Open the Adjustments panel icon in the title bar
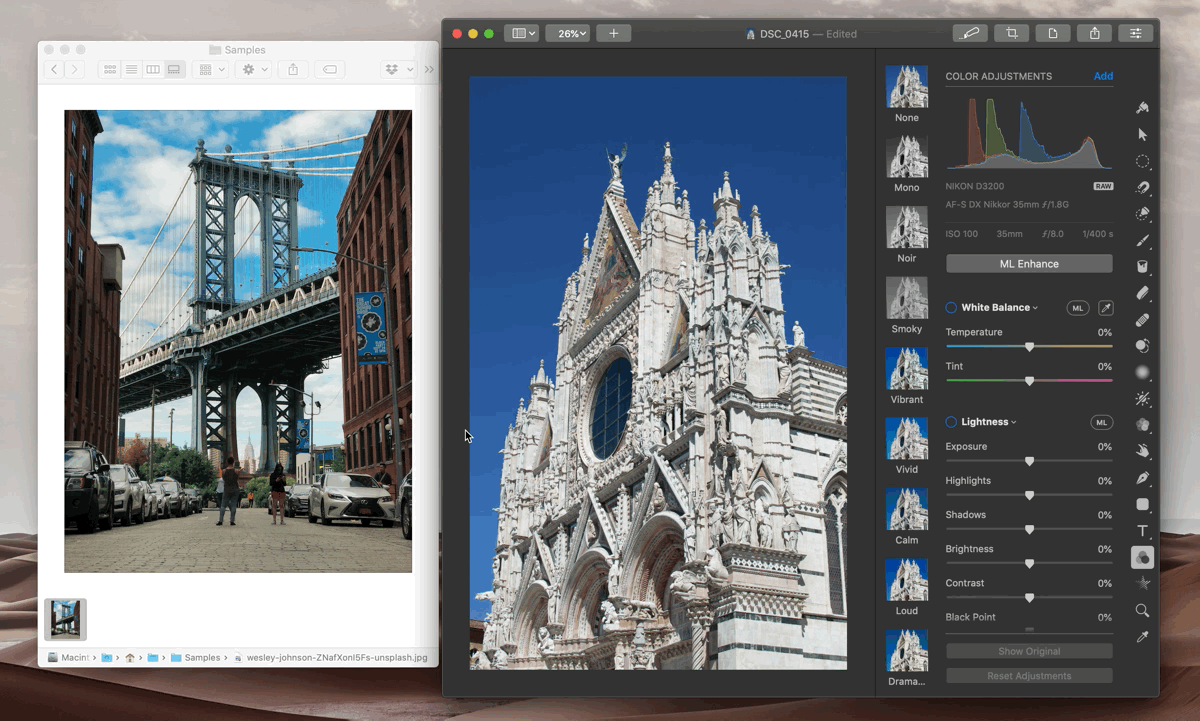The image size is (1200, 721). point(1135,32)
